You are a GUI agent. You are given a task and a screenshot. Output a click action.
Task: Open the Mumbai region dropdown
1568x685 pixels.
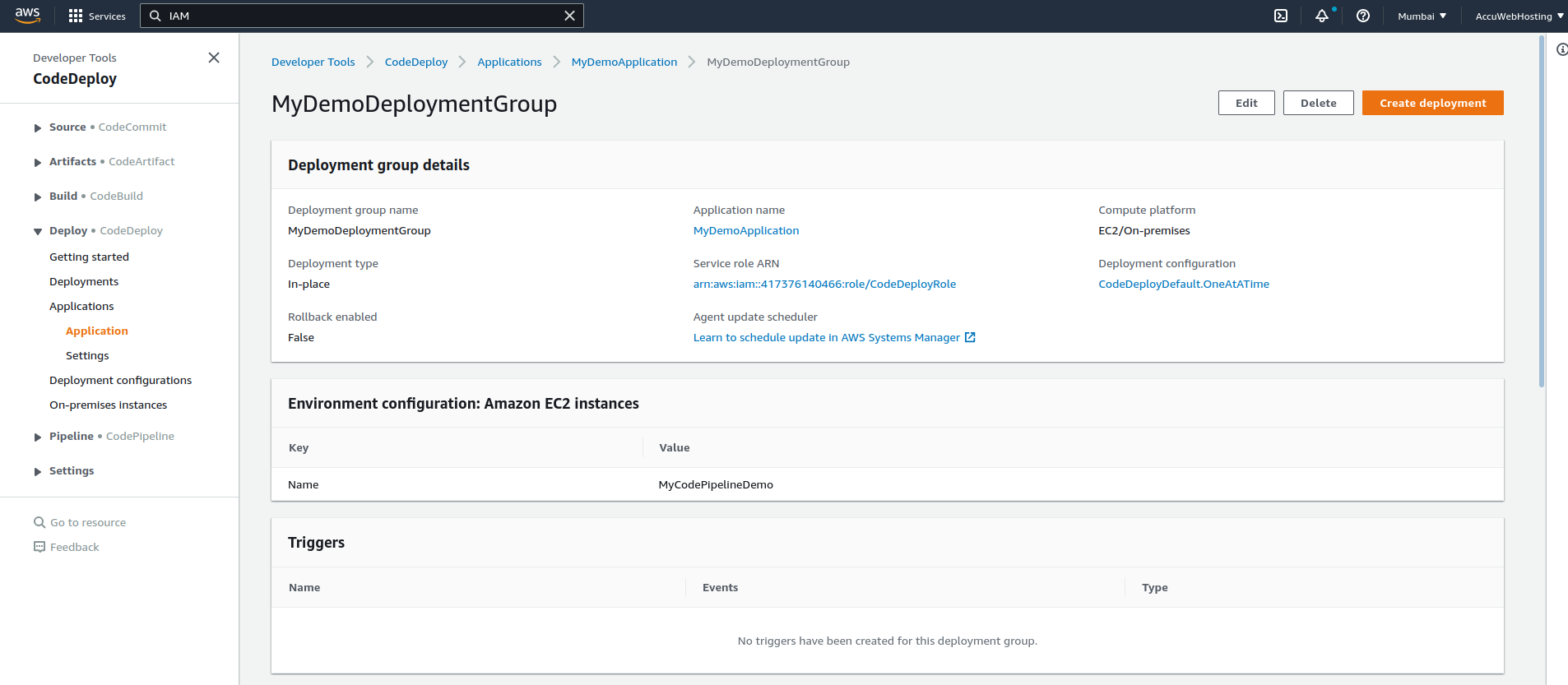[x=1422, y=16]
